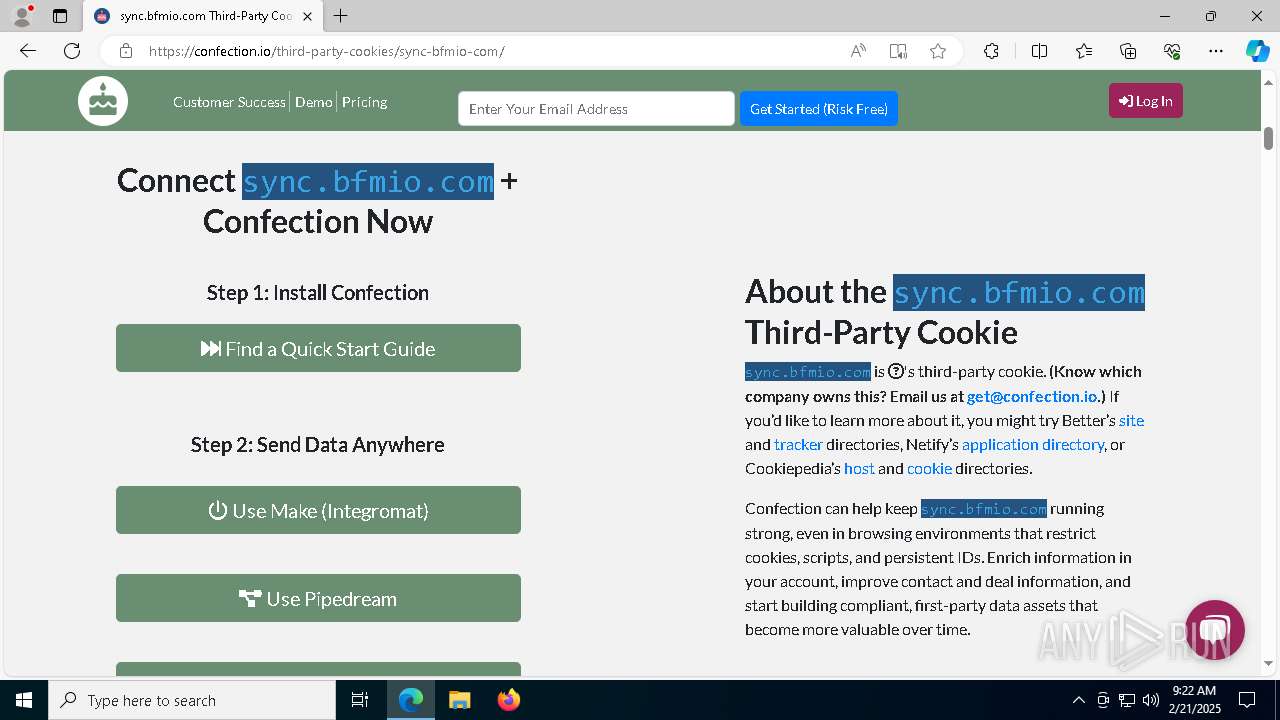Click the browser address bar URL

pos(326,51)
